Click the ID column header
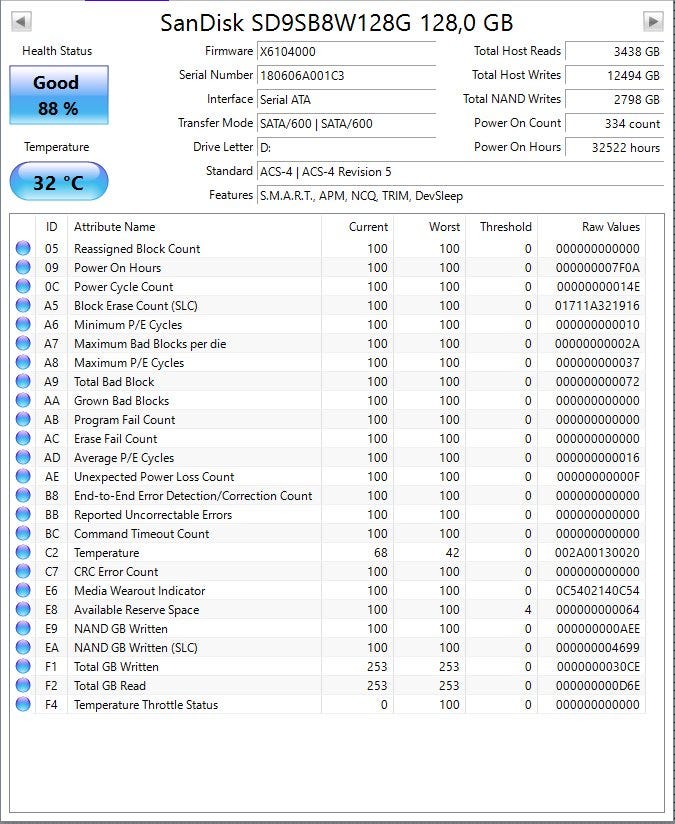This screenshot has width=675, height=824. pyautogui.click(x=52, y=226)
